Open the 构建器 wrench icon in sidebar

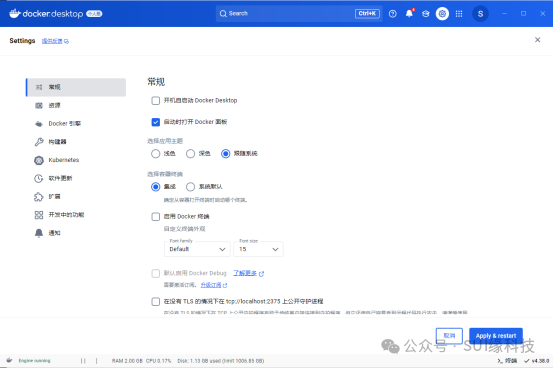(39, 142)
